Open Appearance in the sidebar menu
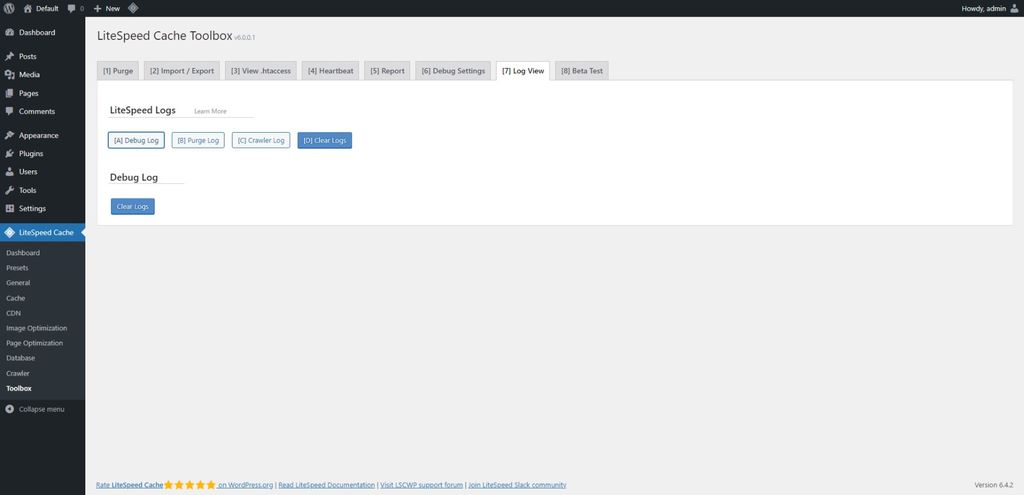The height and width of the screenshot is (495, 1024). click(39, 136)
